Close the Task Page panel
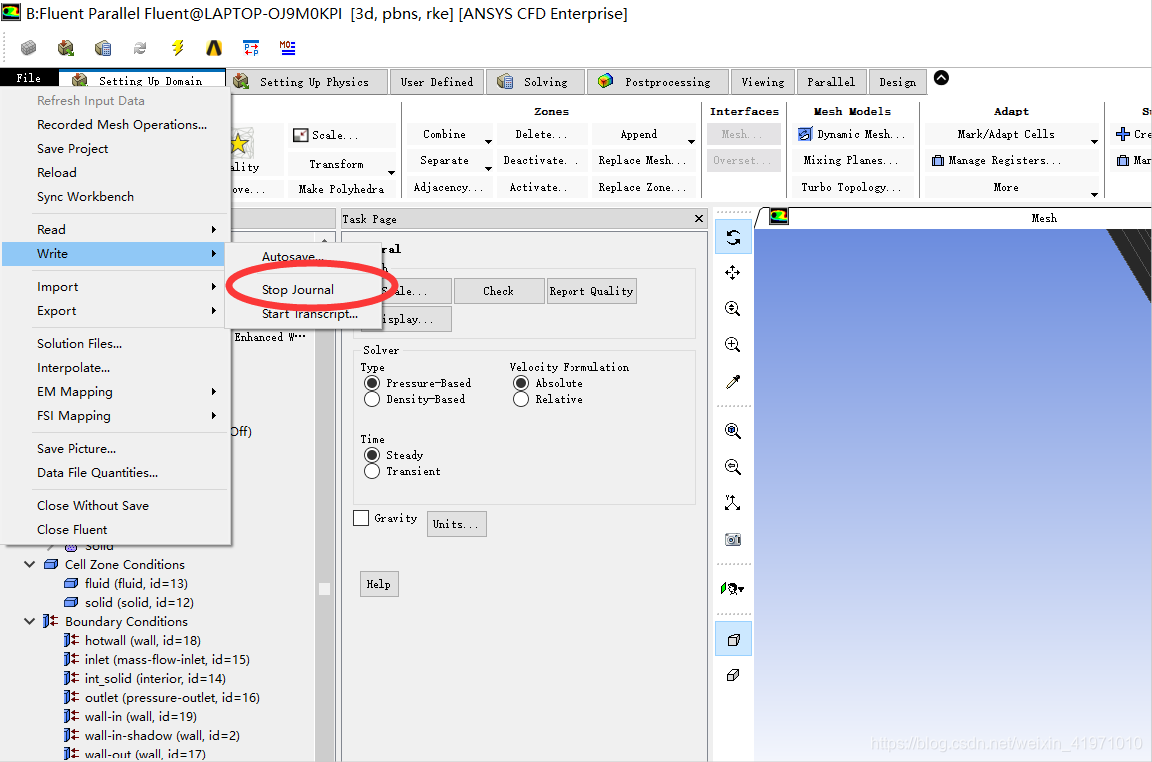This screenshot has width=1152, height=762. 698,218
